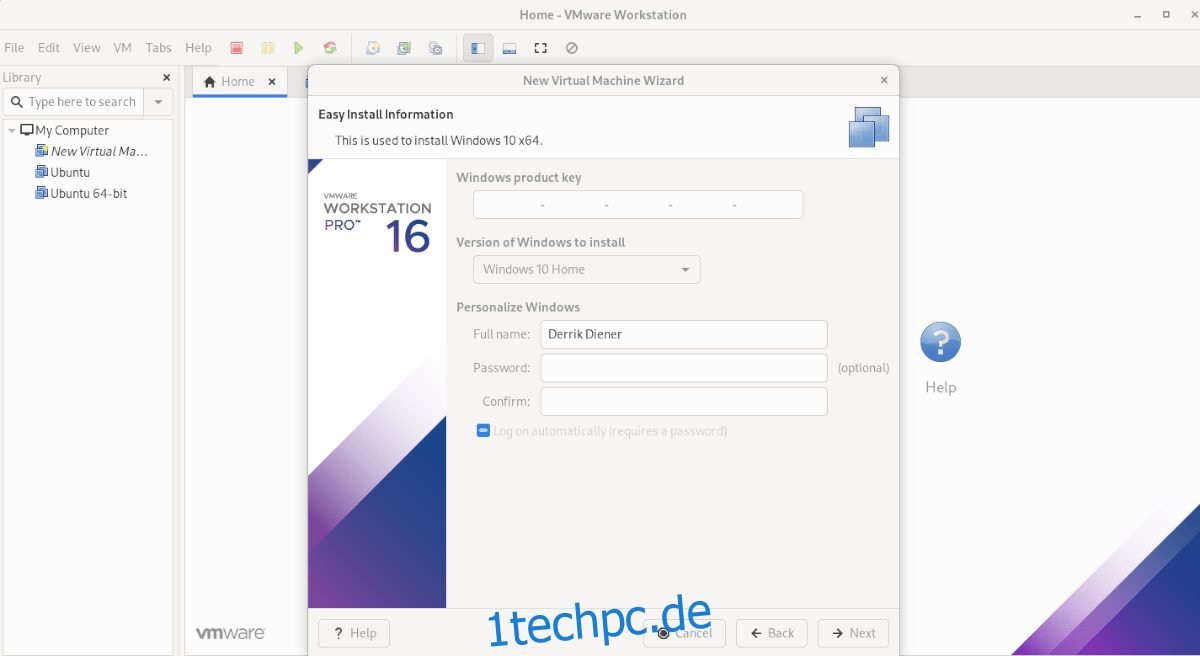Open the Windows 10 Home version dropdown
The height and width of the screenshot is (656, 1200).
pos(587,269)
